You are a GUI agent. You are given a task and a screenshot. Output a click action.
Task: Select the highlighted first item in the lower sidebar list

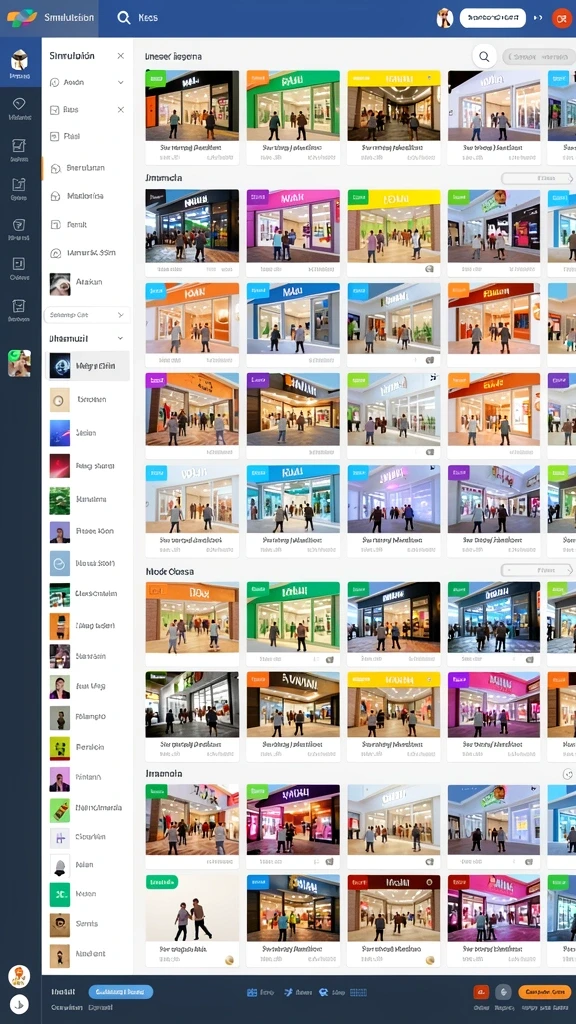89,366
